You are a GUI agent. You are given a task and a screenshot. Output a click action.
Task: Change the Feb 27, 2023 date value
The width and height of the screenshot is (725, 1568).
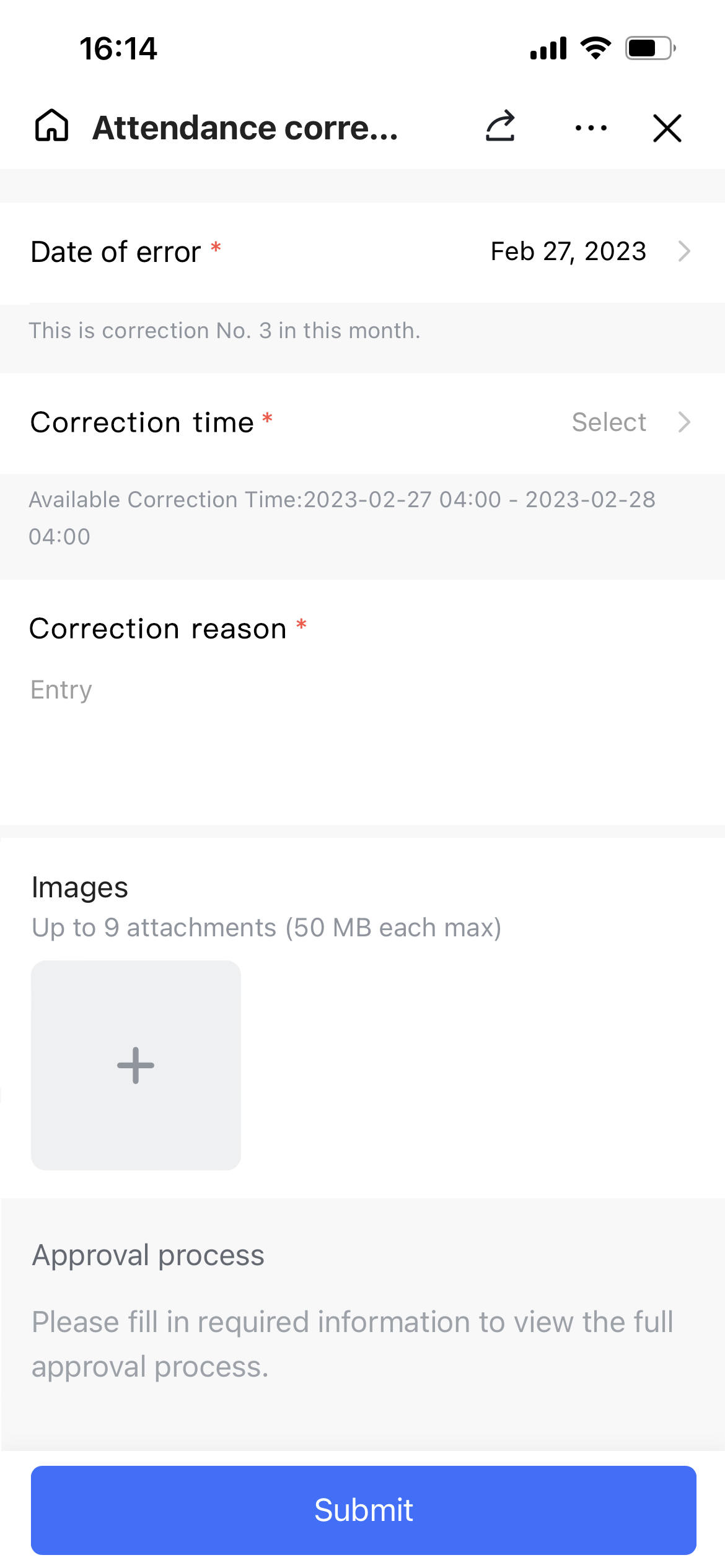(568, 251)
